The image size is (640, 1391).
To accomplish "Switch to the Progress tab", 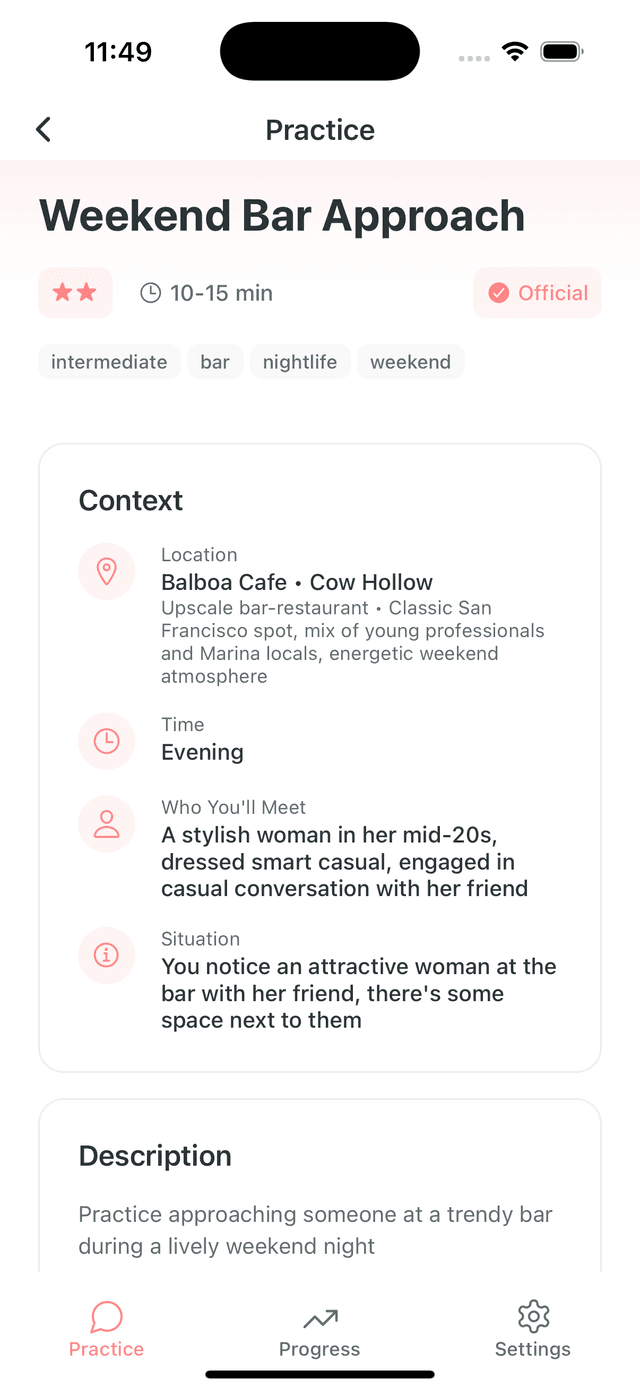I will 320,1330.
